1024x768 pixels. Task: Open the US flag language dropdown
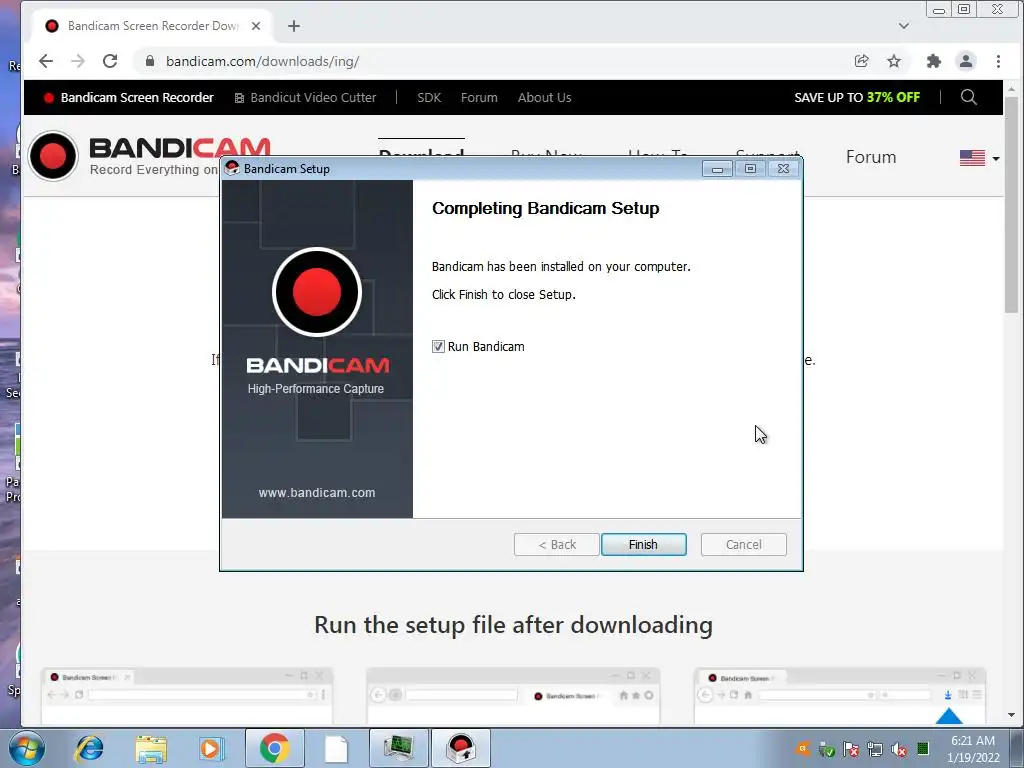pyautogui.click(x=979, y=158)
